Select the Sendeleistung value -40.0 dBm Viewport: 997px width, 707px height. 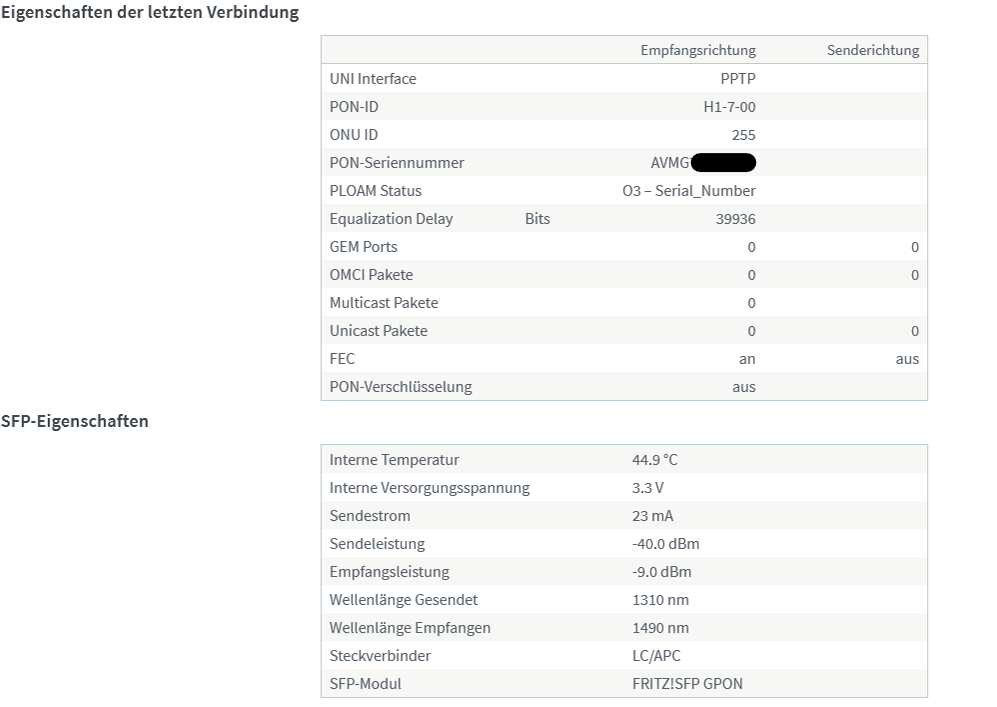pyautogui.click(x=665, y=544)
